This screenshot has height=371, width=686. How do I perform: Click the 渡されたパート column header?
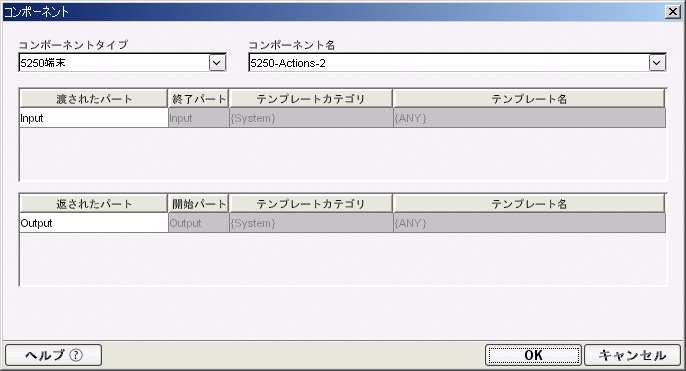click(94, 99)
